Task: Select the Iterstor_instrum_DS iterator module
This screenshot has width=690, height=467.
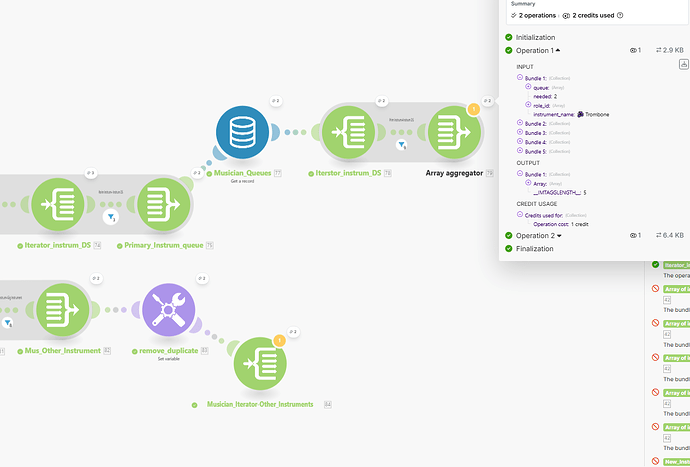Action: (348, 132)
